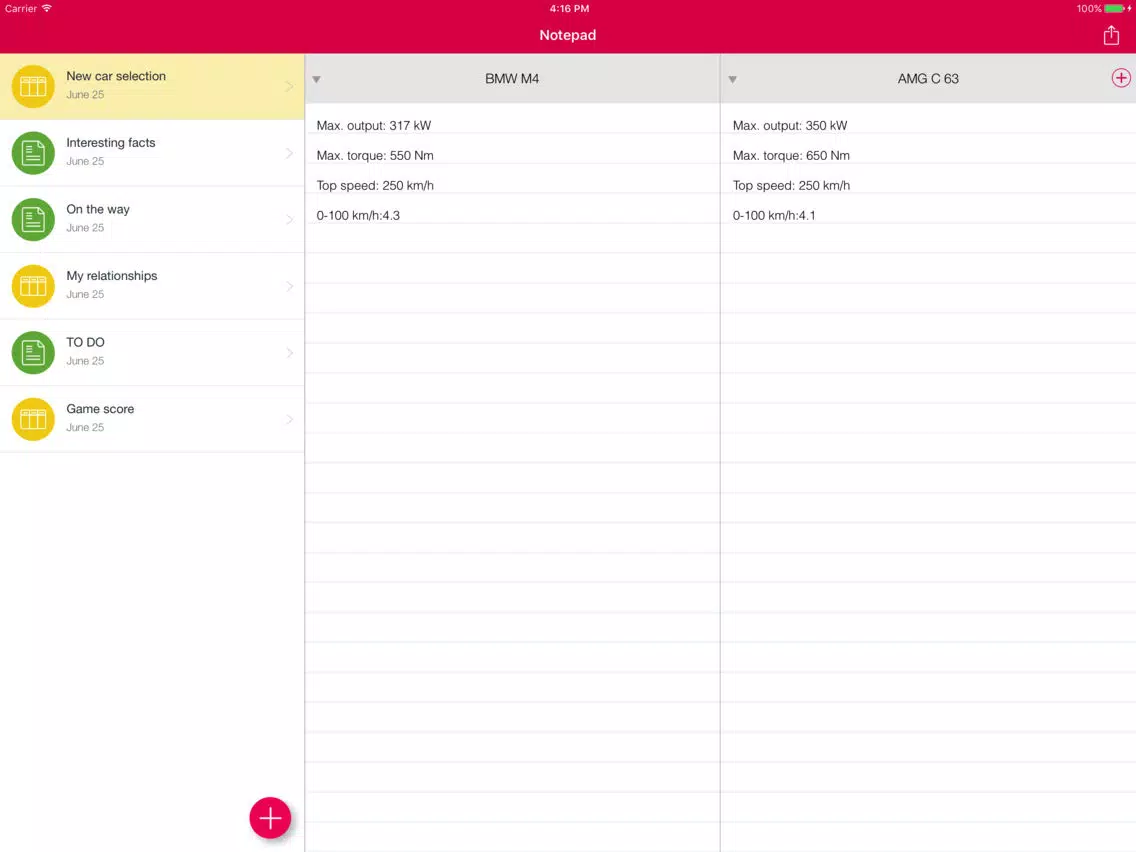The width and height of the screenshot is (1136, 852).
Task: Click the New car selection table icon
Action: [x=33, y=86]
